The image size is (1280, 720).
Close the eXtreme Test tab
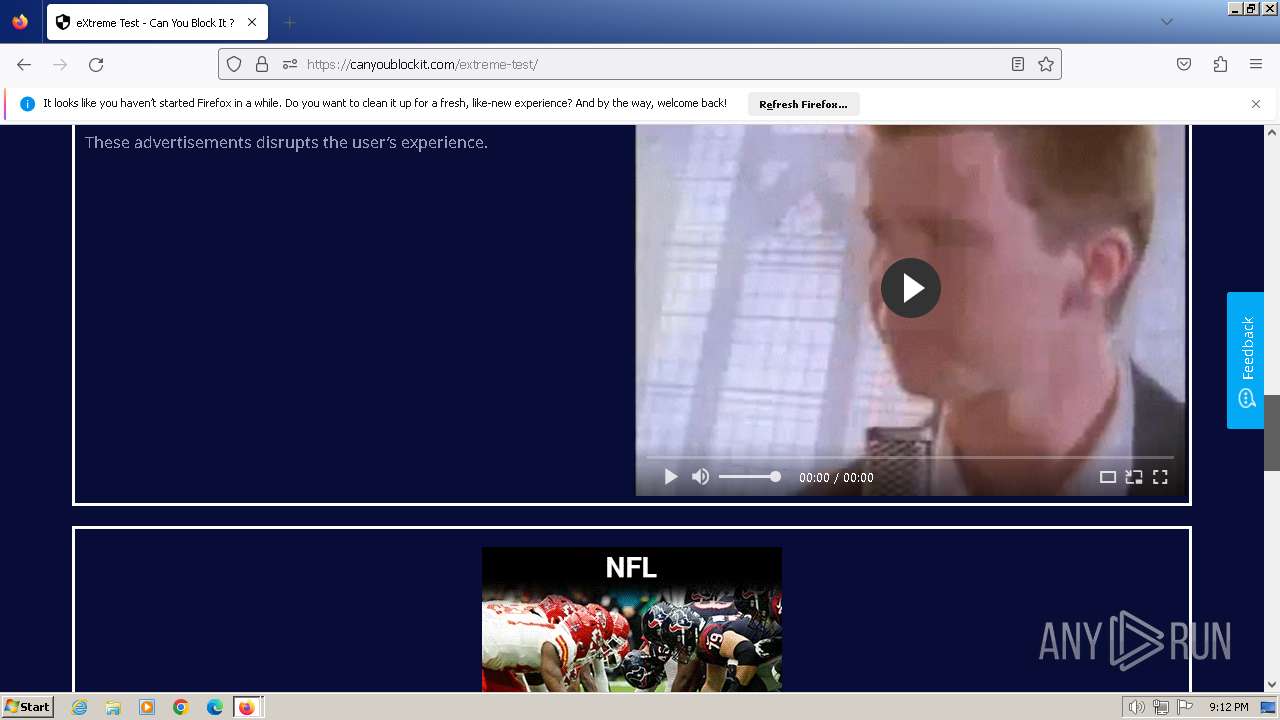[251, 22]
